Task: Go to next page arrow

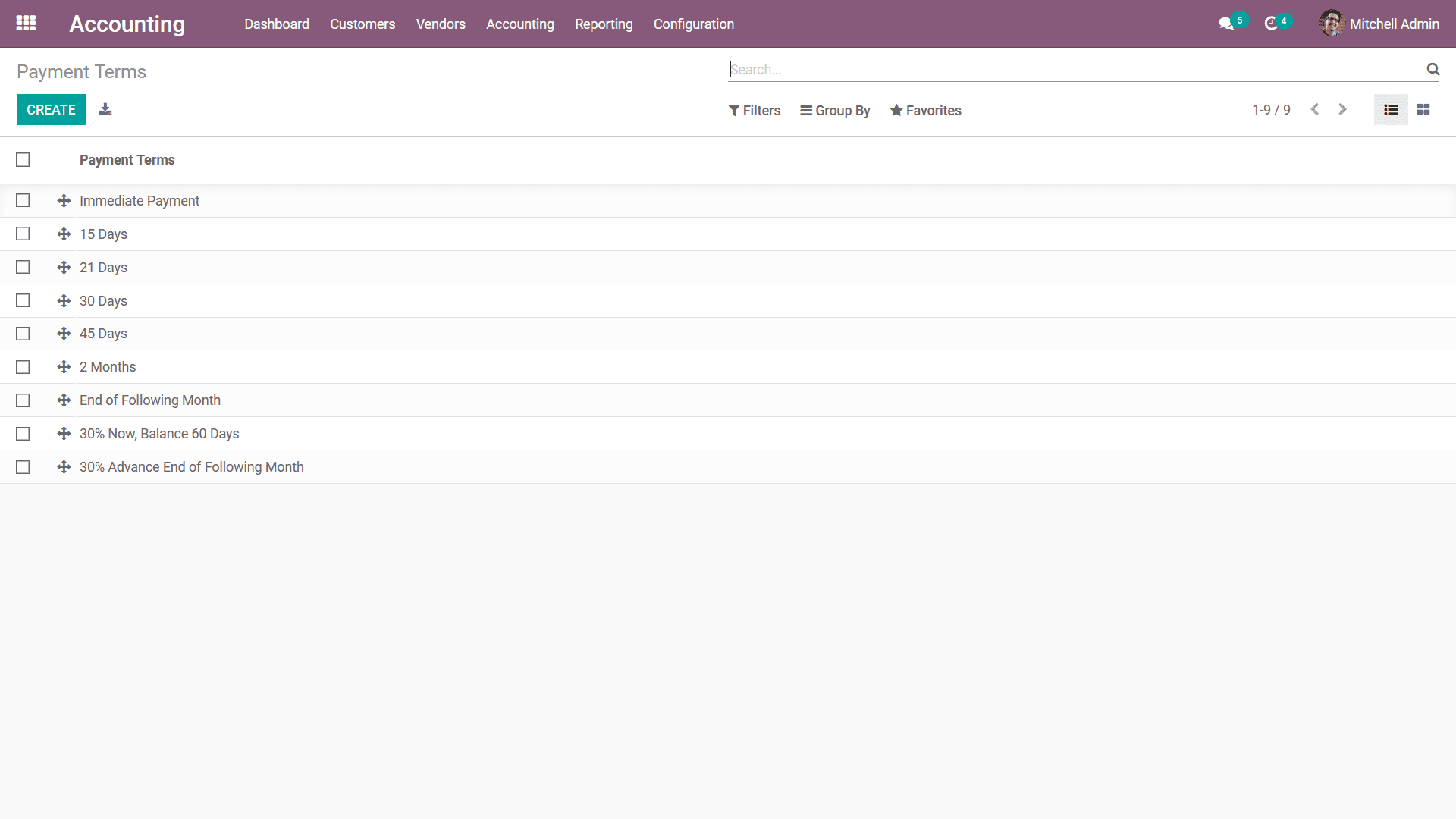Action: 1342,110
